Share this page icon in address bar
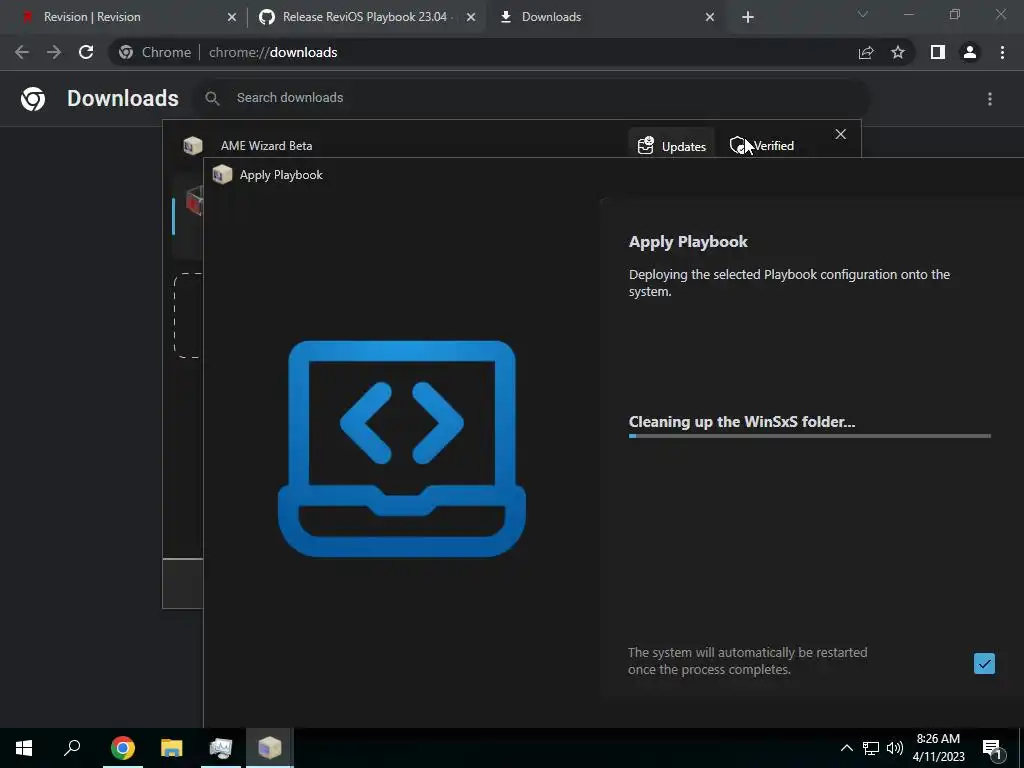 tap(866, 52)
